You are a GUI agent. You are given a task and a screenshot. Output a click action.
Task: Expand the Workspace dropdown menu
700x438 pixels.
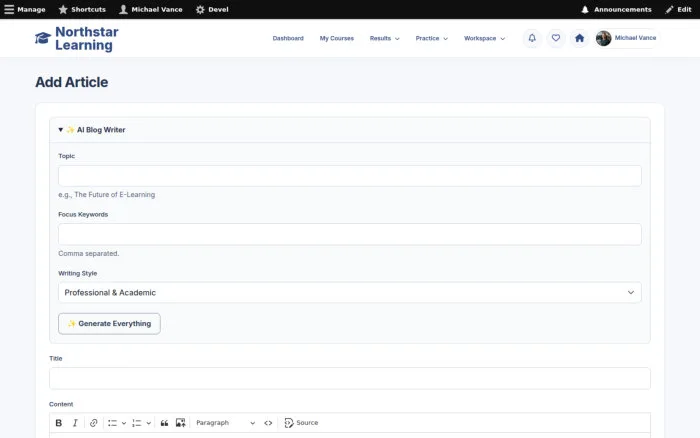(x=484, y=38)
